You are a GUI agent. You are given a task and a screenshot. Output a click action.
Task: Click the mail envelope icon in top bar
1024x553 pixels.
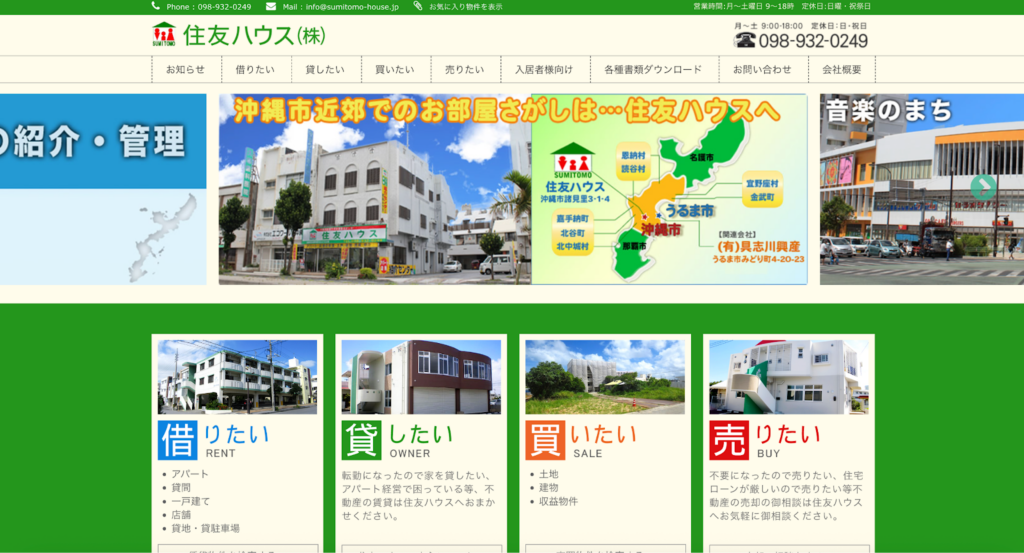pyautogui.click(x=271, y=7)
